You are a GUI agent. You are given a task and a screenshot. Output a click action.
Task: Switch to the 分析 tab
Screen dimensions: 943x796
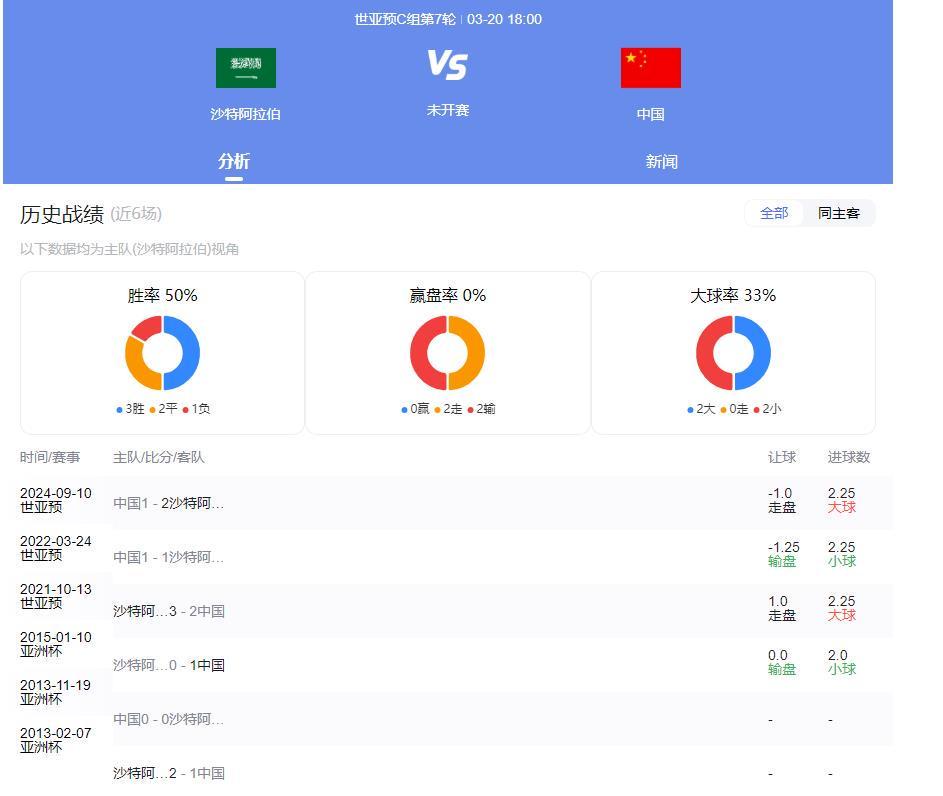coord(233,161)
